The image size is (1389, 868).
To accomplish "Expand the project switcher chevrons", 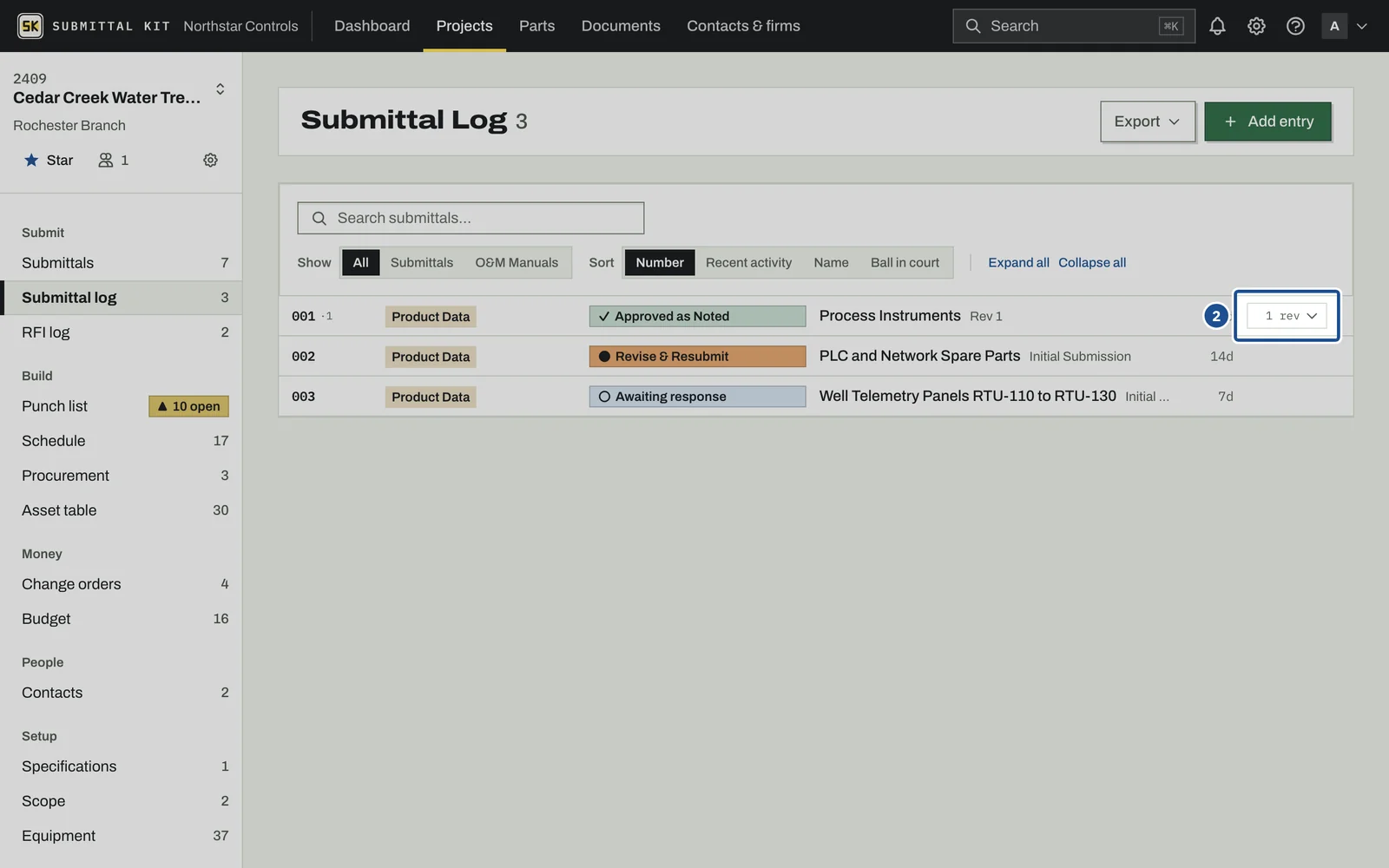I will pos(221,89).
